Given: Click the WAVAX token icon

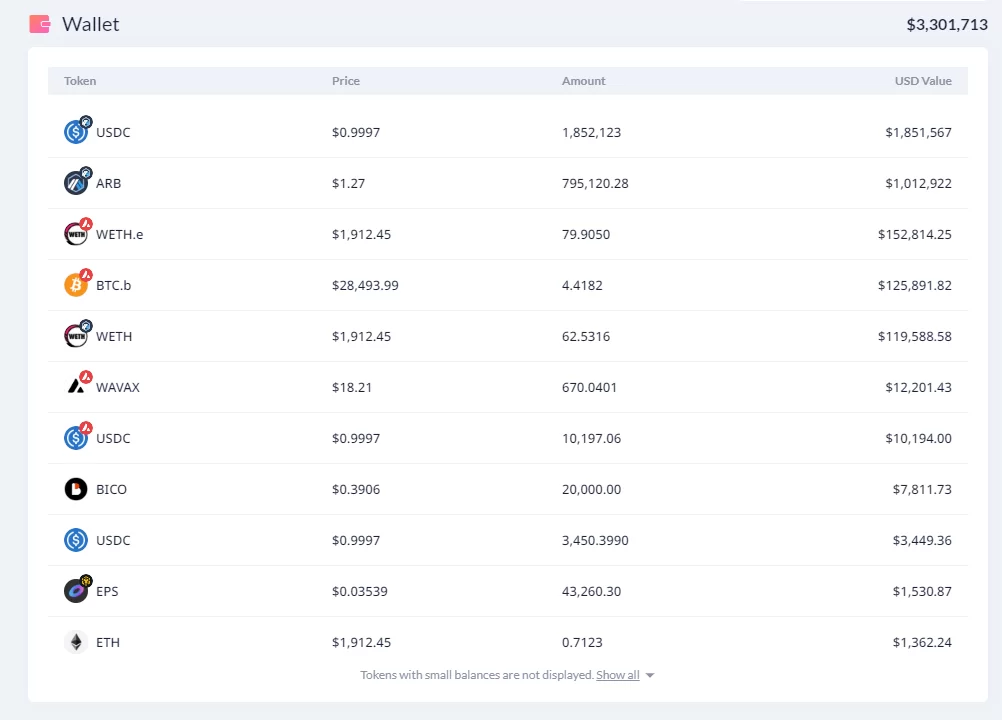Looking at the screenshot, I should pyautogui.click(x=76, y=387).
